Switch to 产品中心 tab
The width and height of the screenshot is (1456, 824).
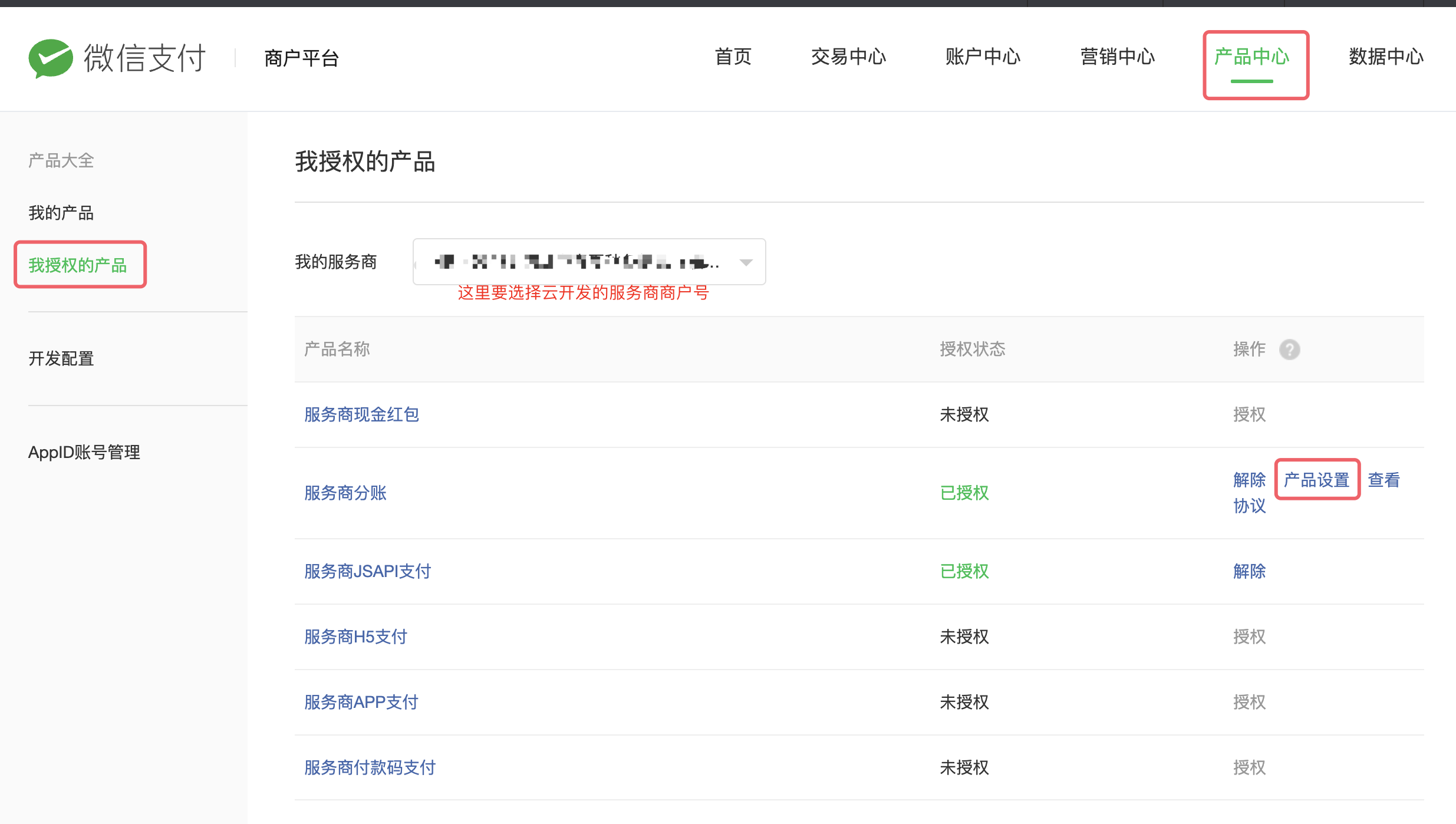pyautogui.click(x=1251, y=57)
